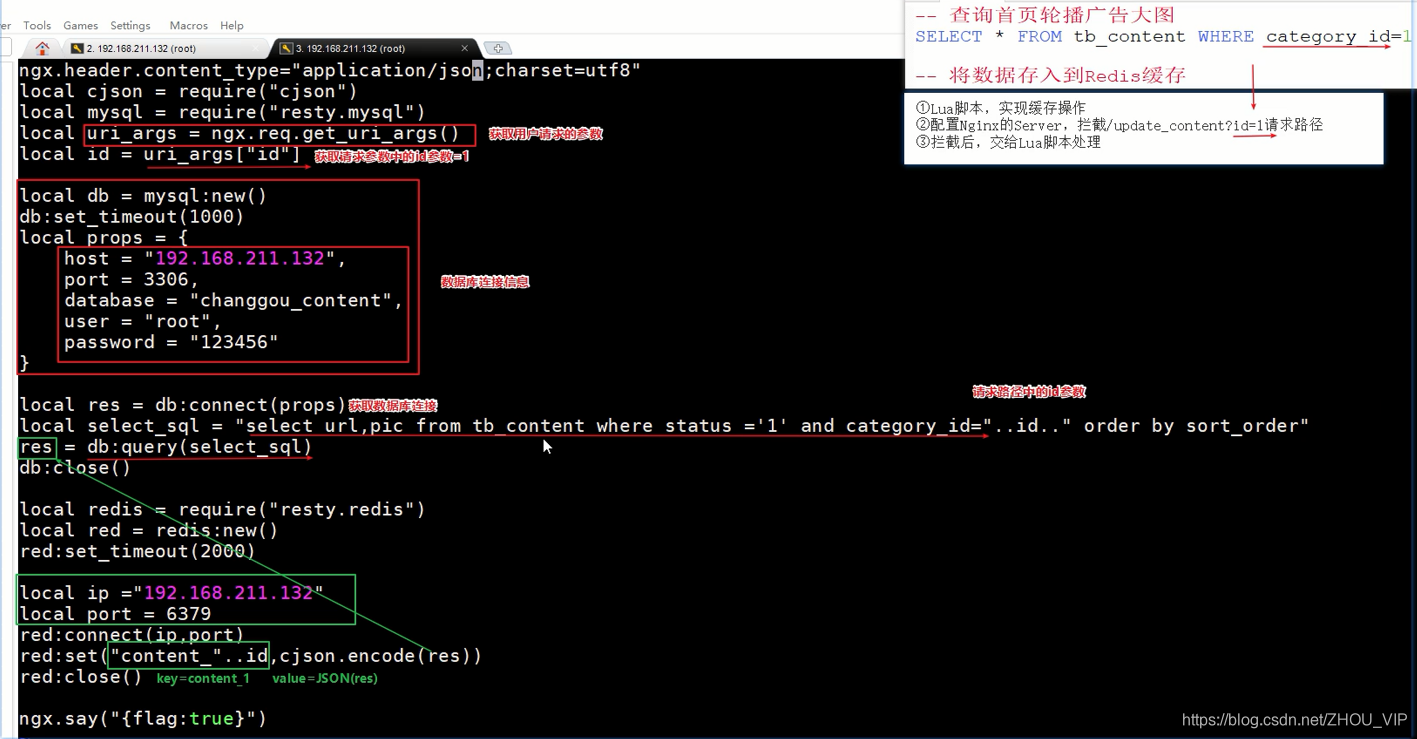This screenshot has height=739, width=1417.
Task: Click 'local redis = require("resty.redis")' line
Action: tap(222, 510)
